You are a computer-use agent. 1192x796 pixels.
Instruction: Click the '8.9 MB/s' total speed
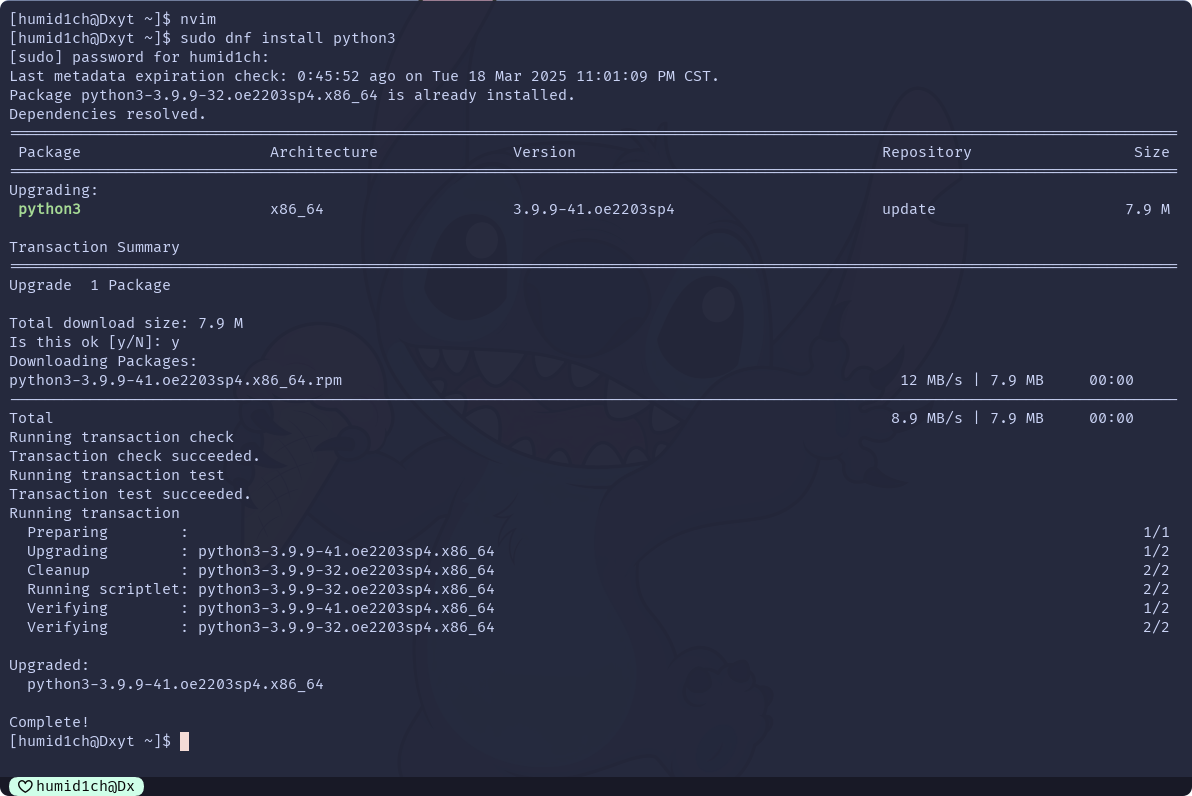tap(927, 418)
